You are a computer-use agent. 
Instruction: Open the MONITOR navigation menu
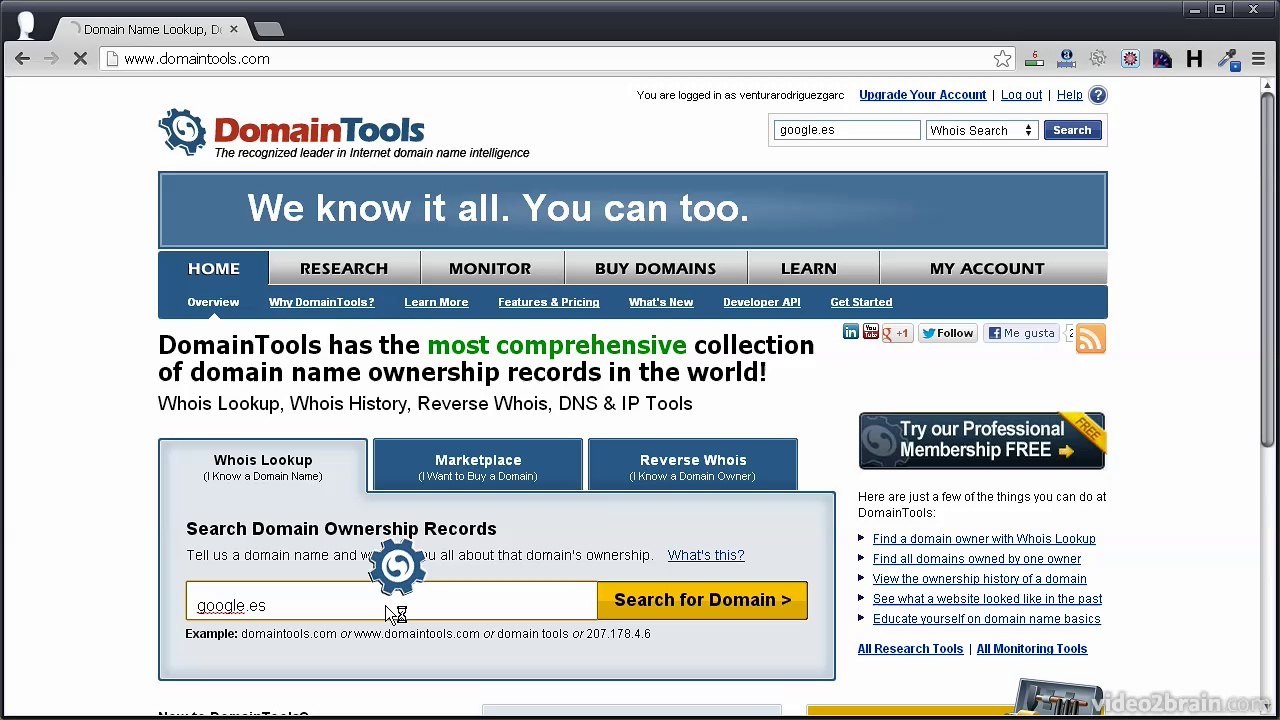coord(490,268)
